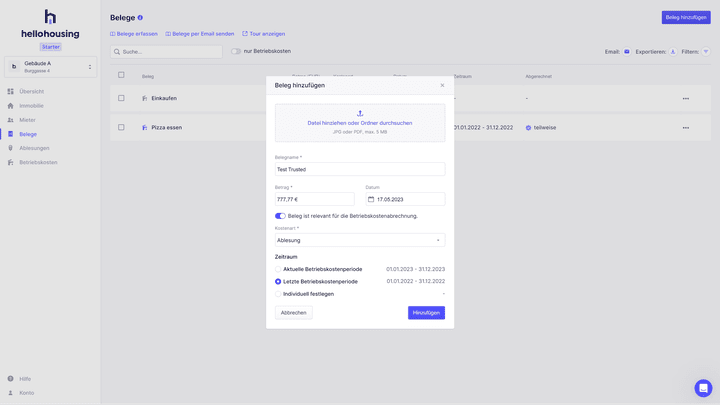
Task: Open the intercom chat bubble
Action: (703, 388)
